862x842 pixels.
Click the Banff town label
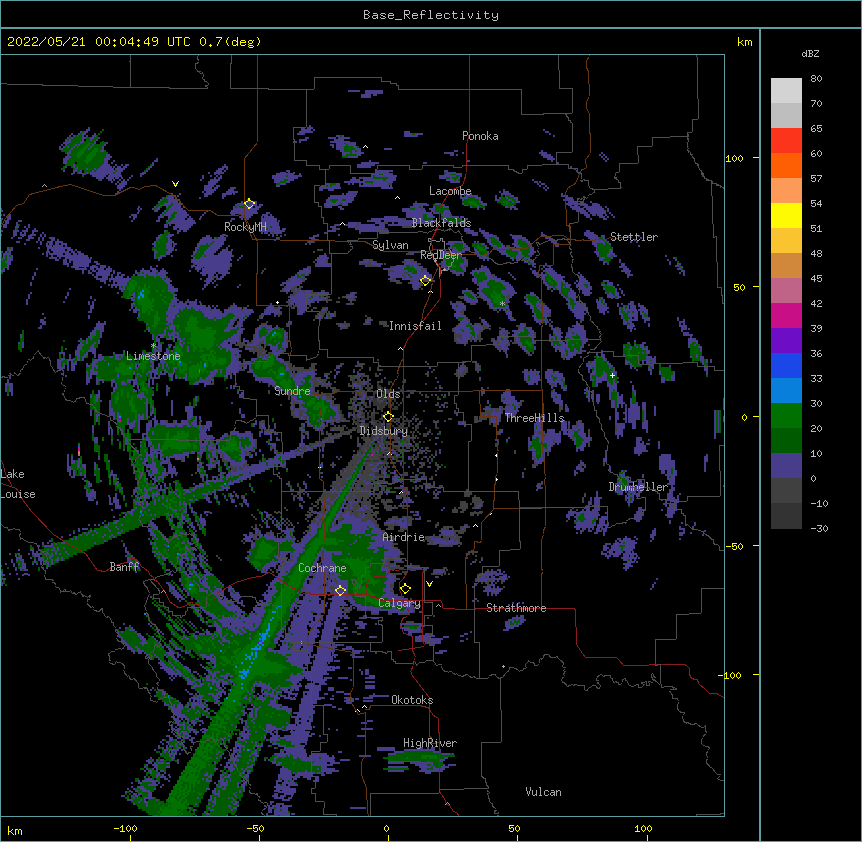point(124,567)
